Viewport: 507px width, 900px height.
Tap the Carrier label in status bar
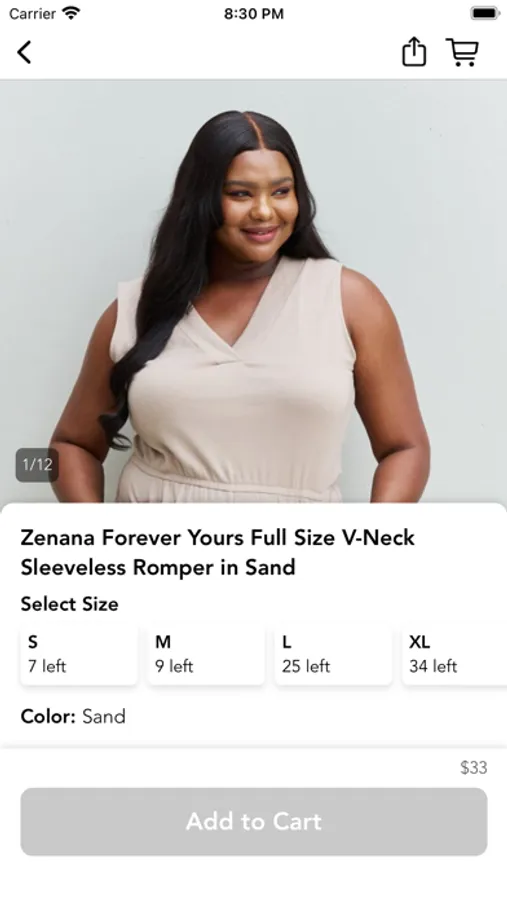point(32,13)
